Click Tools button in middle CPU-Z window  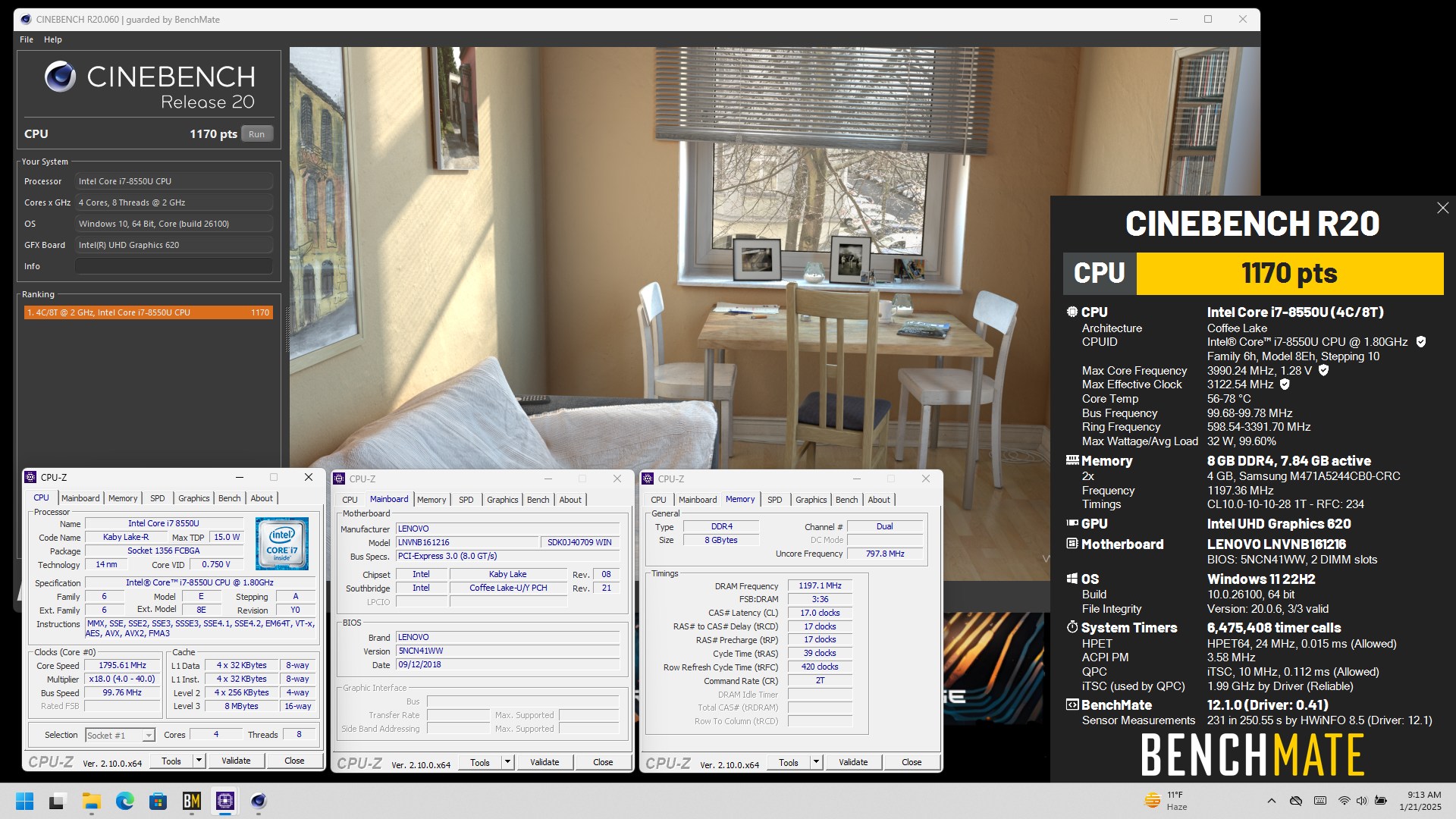pyautogui.click(x=480, y=762)
